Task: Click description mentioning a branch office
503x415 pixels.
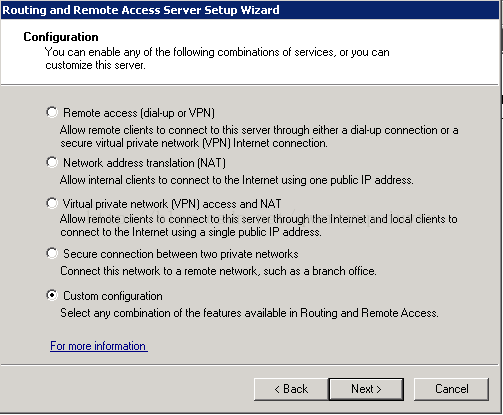Action: 218,271
